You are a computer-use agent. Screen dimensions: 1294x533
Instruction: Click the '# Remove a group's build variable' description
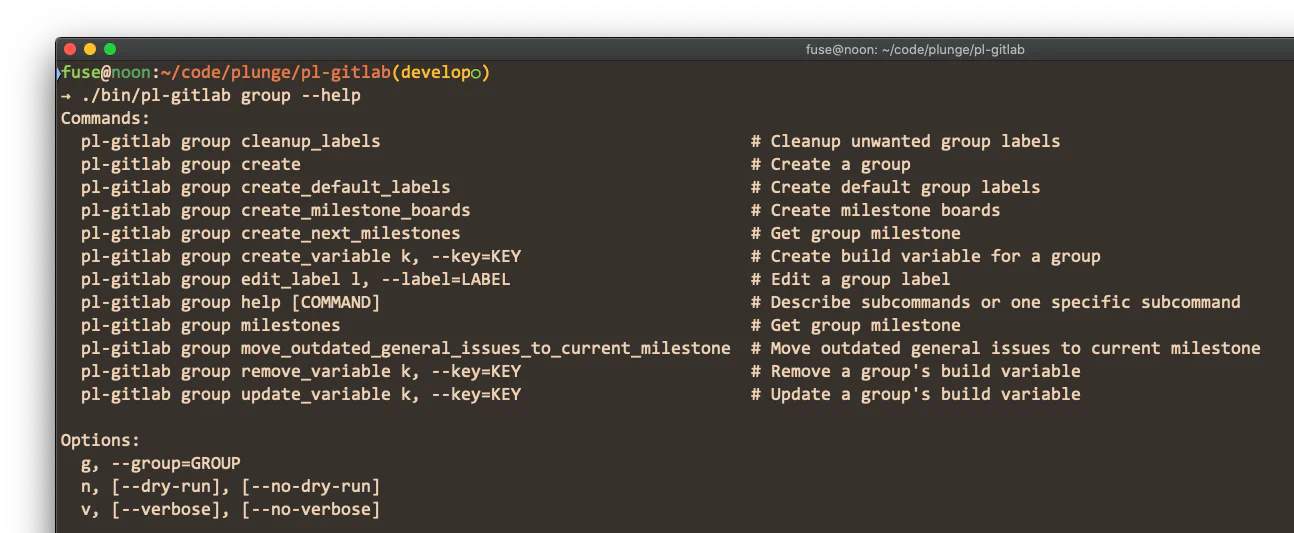point(916,372)
